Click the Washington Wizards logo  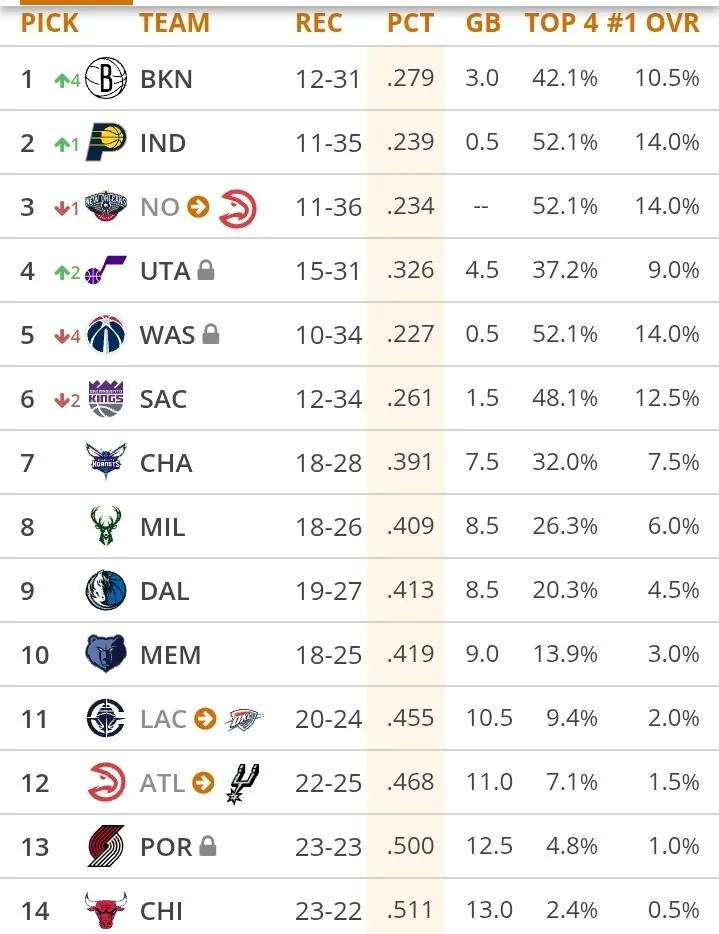click(105, 334)
